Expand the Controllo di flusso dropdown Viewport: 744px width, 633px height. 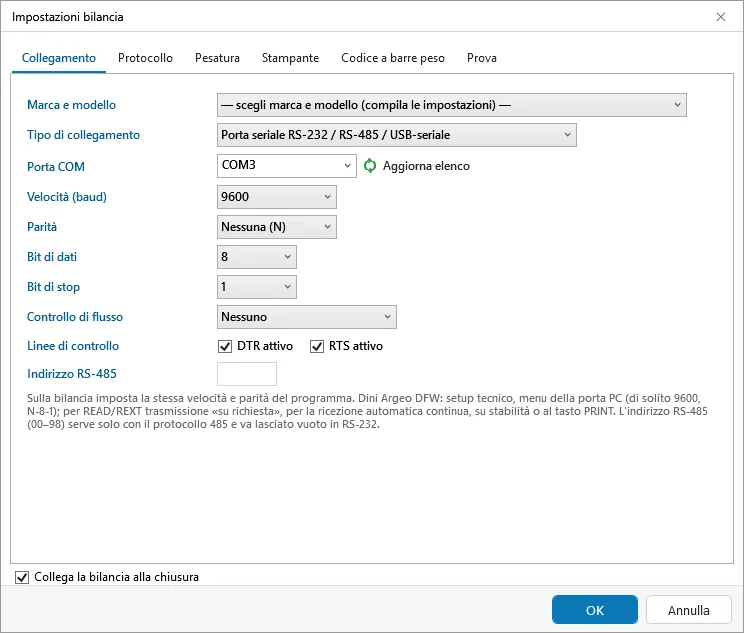tap(307, 317)
